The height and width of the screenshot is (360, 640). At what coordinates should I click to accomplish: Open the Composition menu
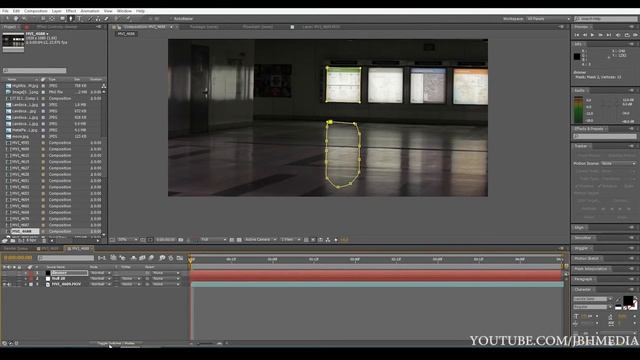[36, 11]
